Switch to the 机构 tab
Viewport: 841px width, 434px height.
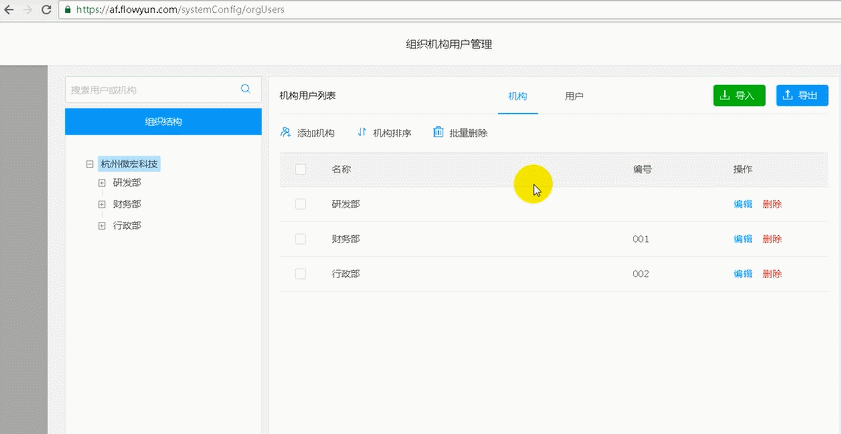[518, 97]
